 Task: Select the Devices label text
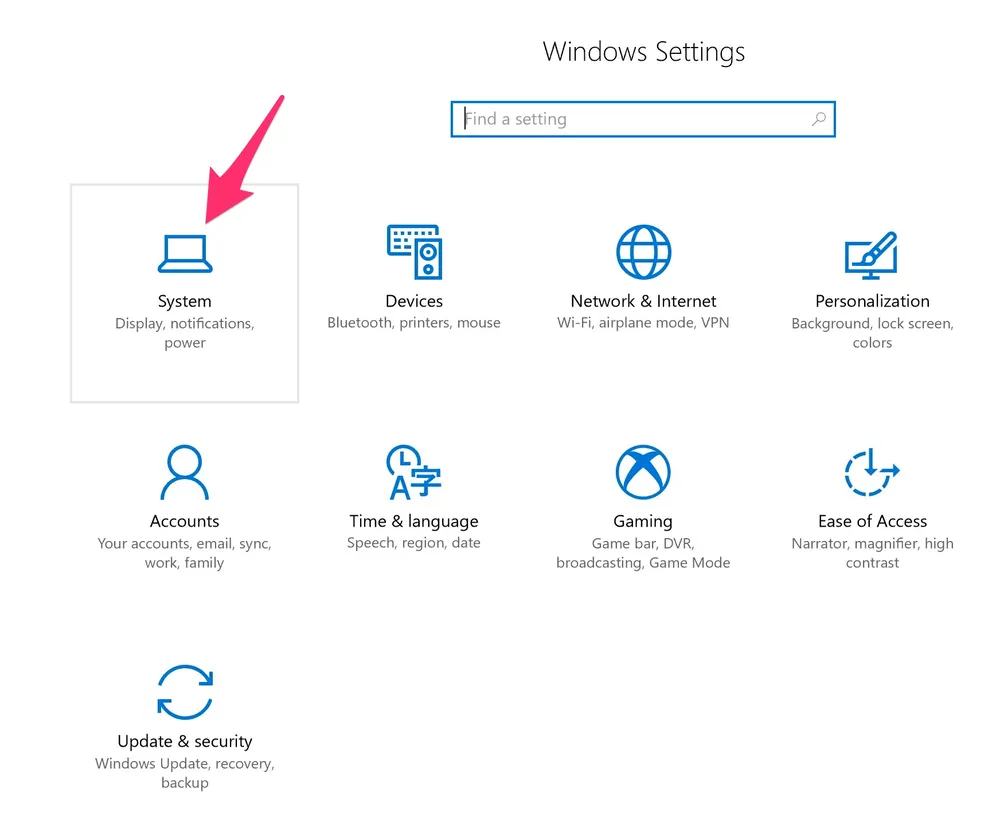click(x=414, y=301)
